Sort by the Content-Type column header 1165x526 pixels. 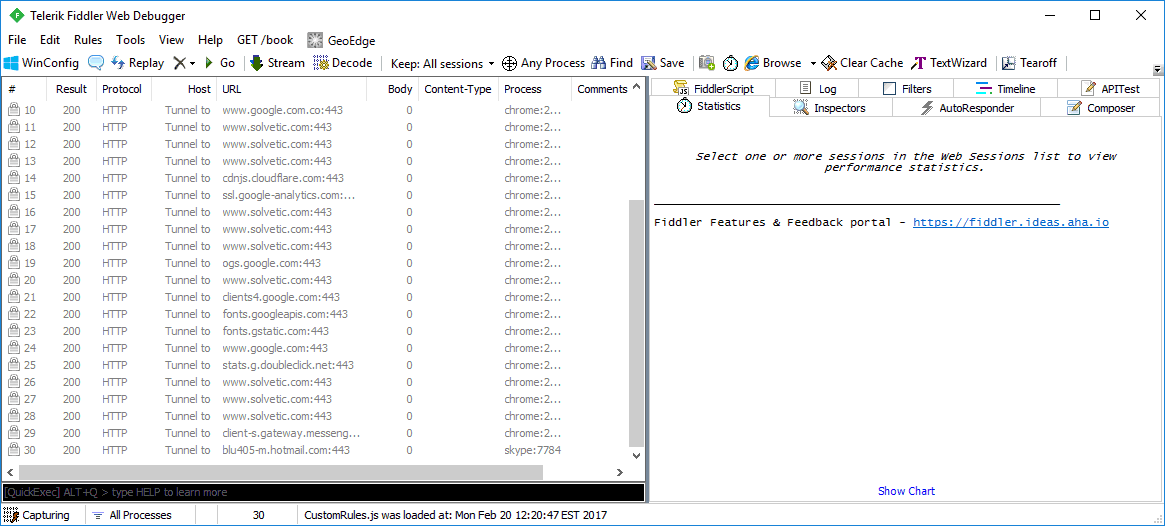click(x=458, y=89)
